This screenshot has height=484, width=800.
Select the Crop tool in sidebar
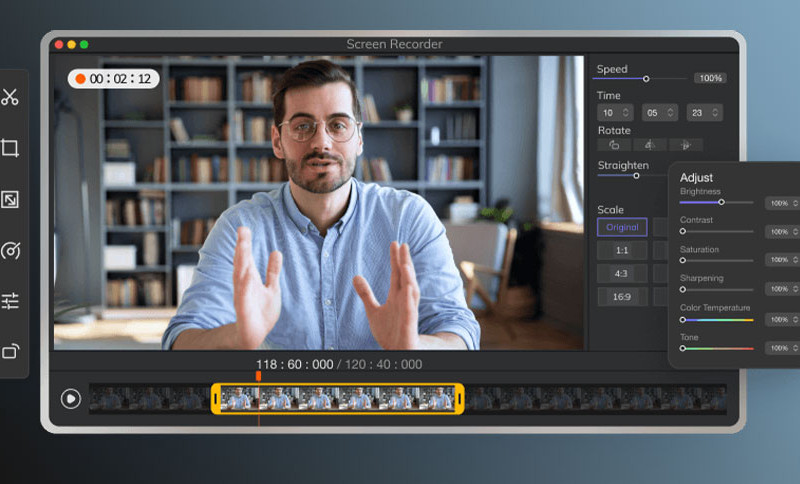click(x=10, y=148)
